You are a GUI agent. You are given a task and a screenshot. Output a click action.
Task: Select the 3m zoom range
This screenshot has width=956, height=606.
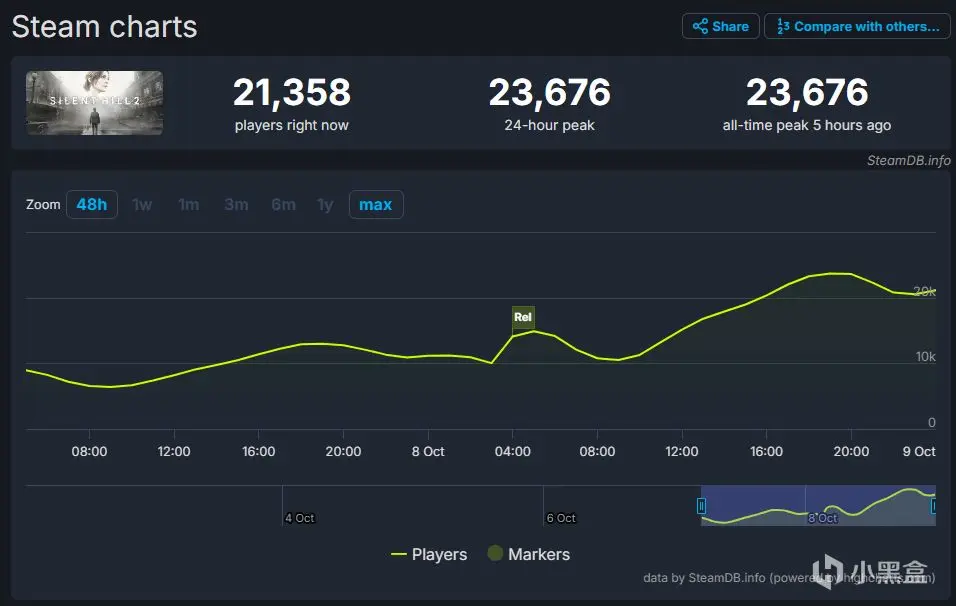click(236, 204)
